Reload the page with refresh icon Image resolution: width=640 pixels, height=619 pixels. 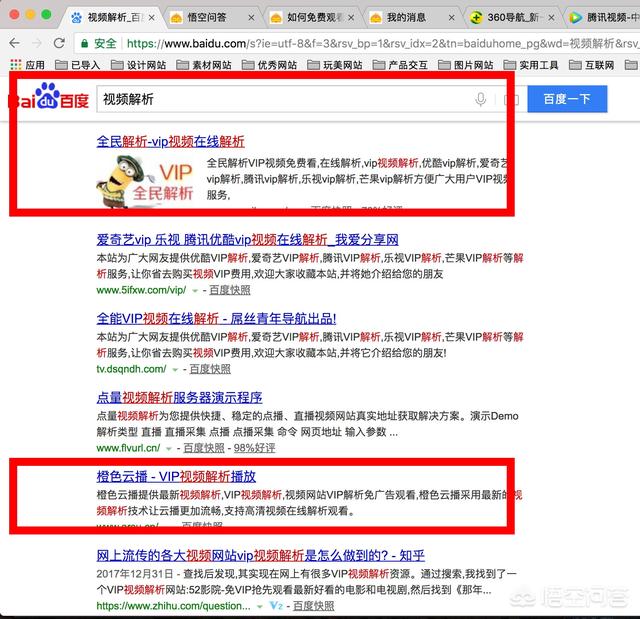(60, 43)
